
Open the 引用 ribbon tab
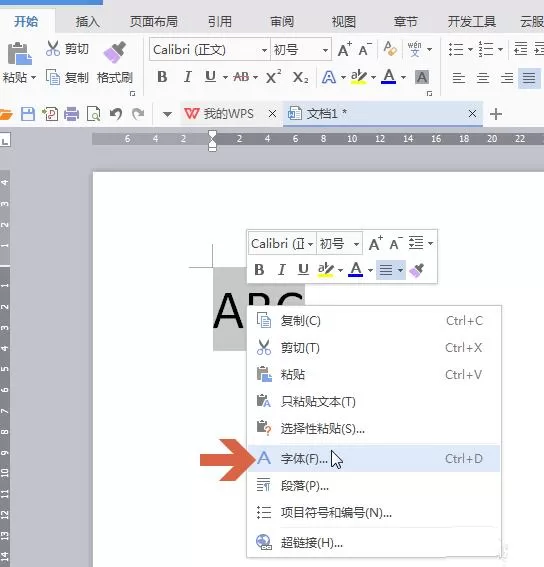[x=220, y=22]
